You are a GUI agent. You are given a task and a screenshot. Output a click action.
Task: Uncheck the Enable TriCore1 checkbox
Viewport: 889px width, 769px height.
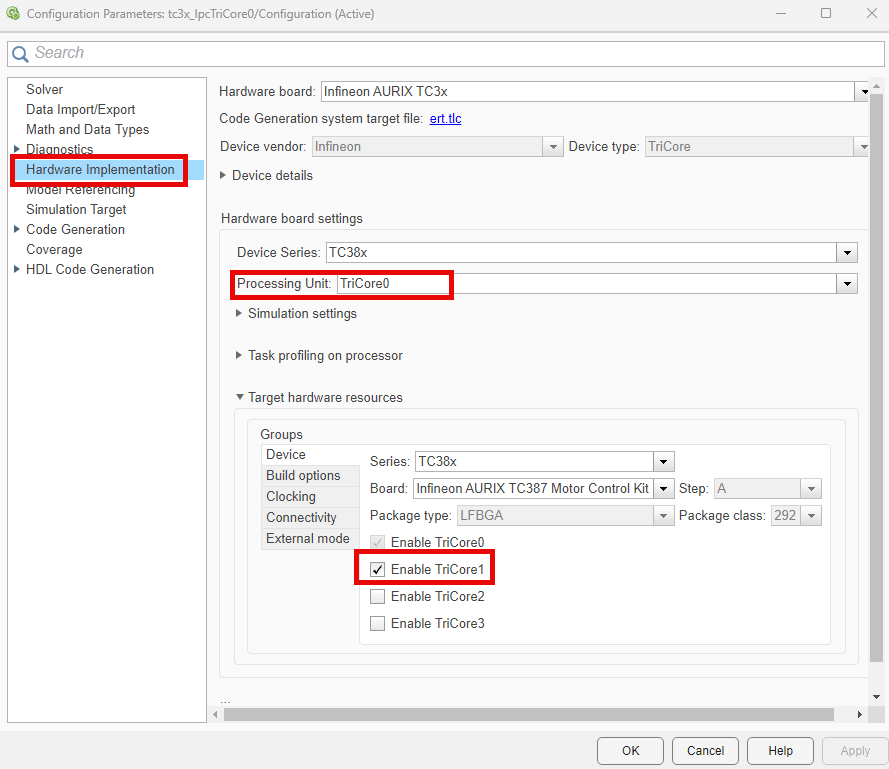[377, 568]
